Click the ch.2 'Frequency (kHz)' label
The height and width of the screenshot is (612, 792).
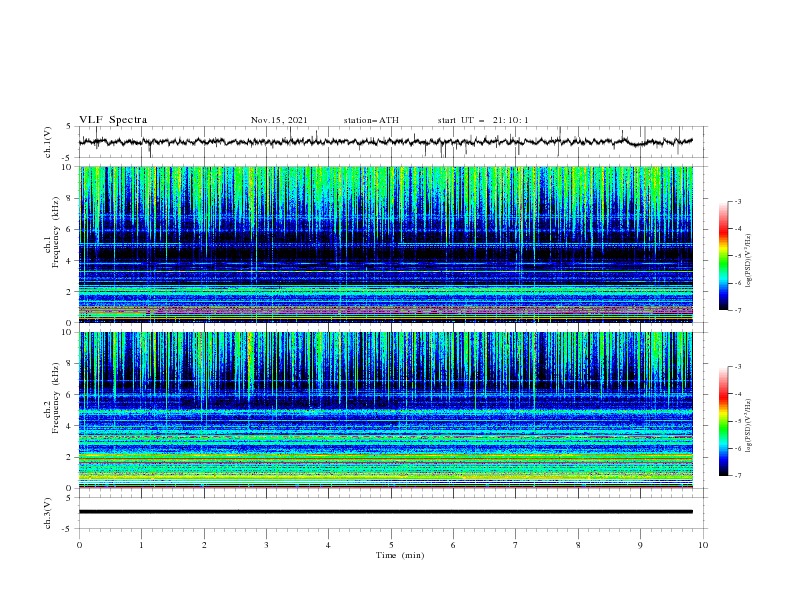56,398
